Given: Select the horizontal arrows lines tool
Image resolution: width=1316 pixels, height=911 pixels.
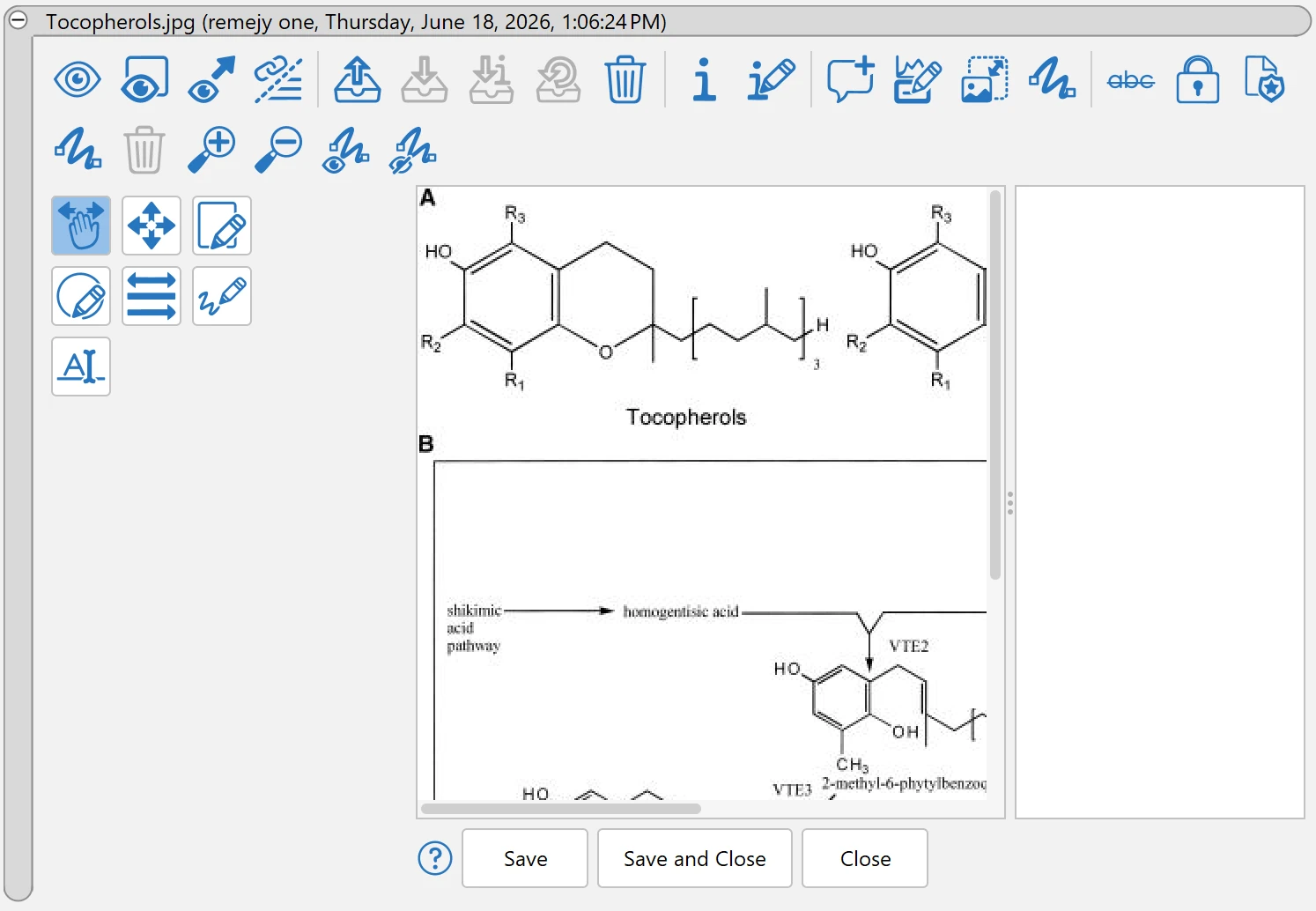Looking at the screenshot, I should coord(152,296).
